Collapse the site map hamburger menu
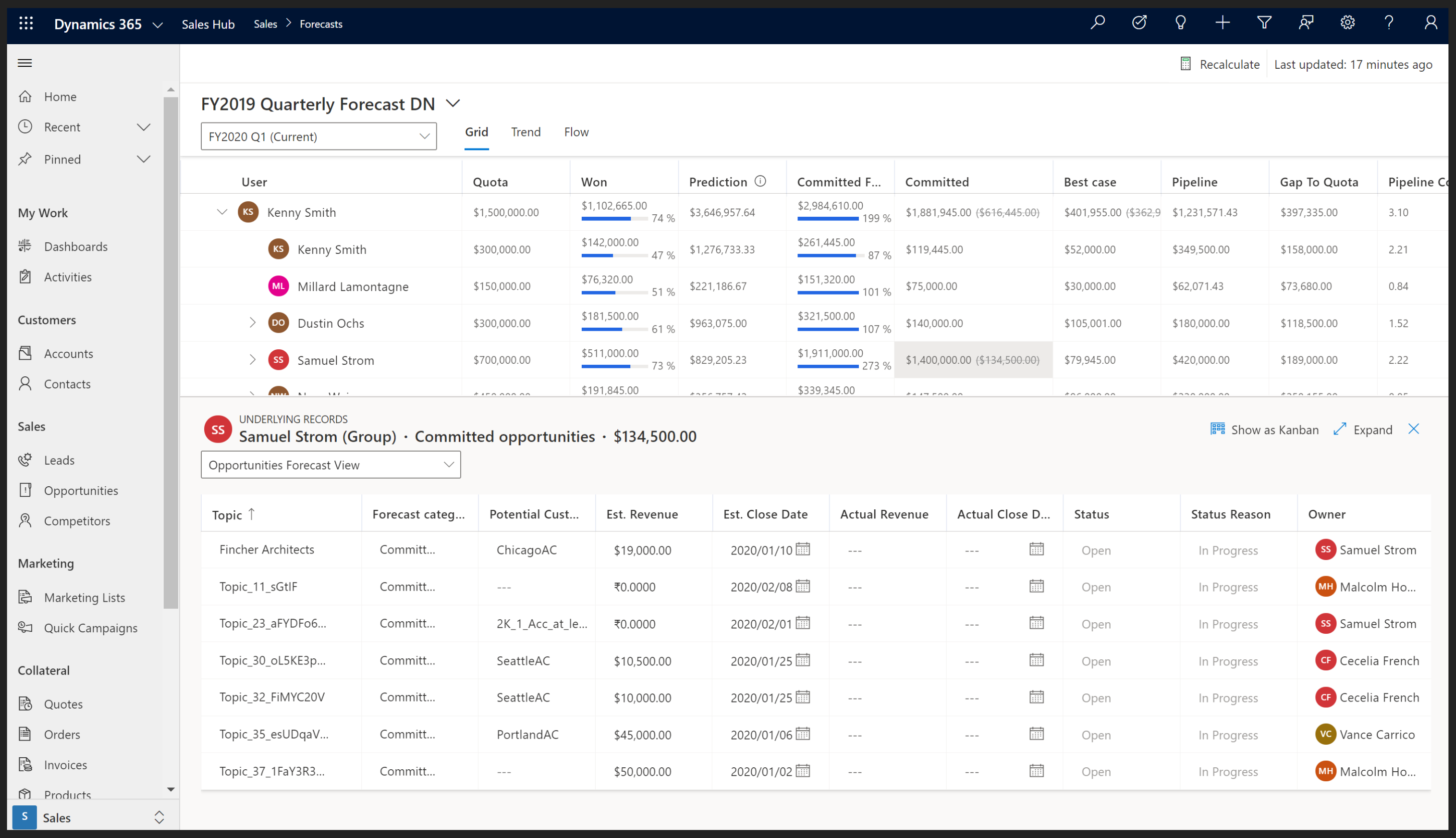The width and height of the screenshot is (1456, 838). (25, 63)
